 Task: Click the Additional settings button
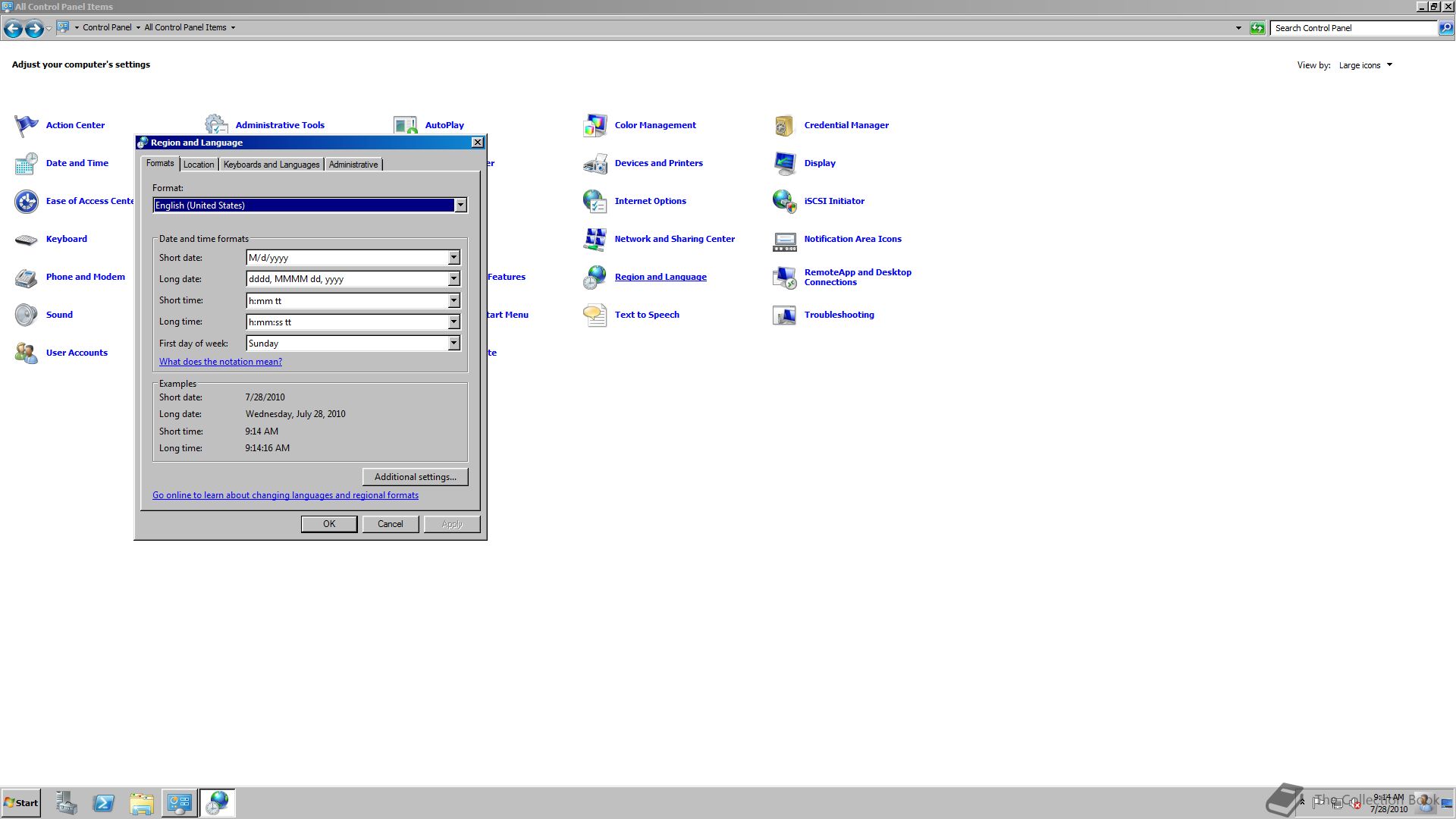tap(415, 477)
